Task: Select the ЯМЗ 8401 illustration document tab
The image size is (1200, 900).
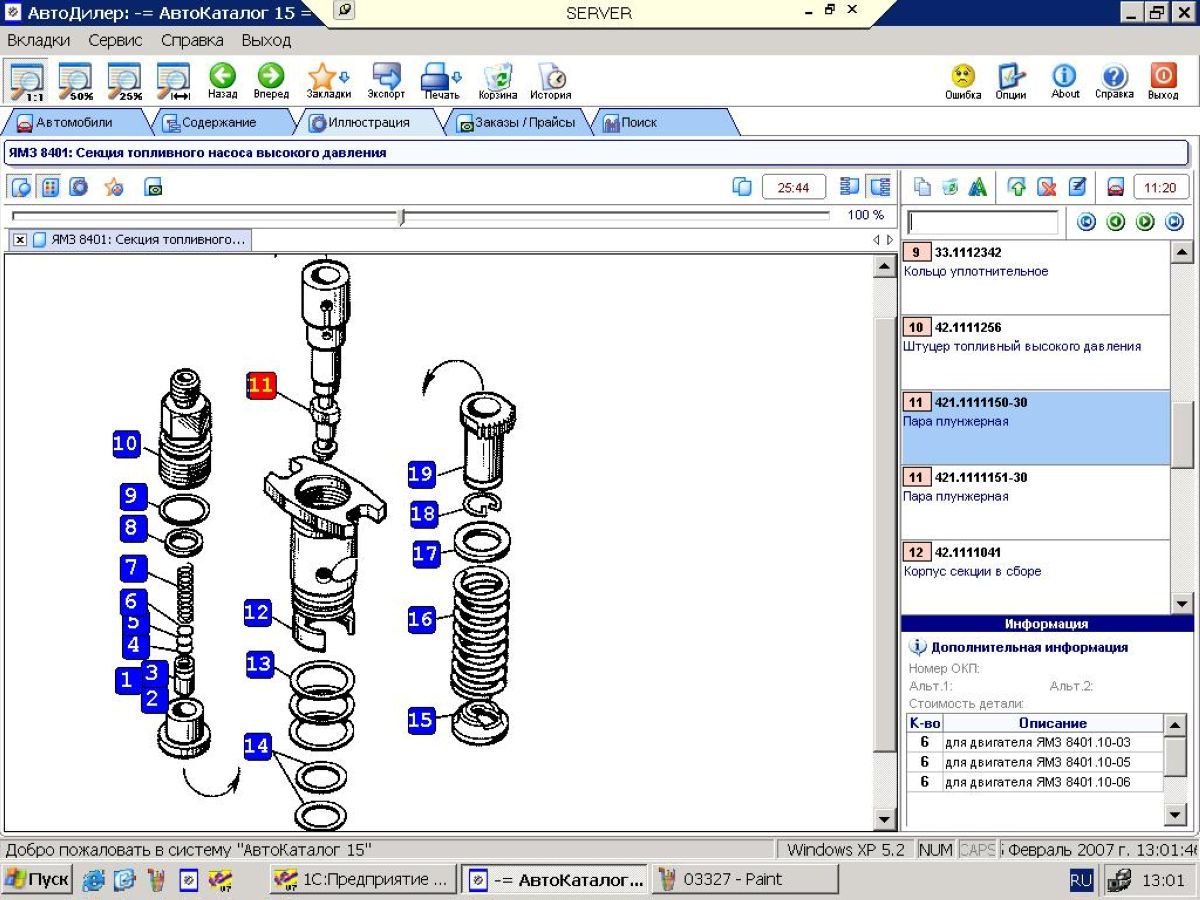Action: [139, 240]
